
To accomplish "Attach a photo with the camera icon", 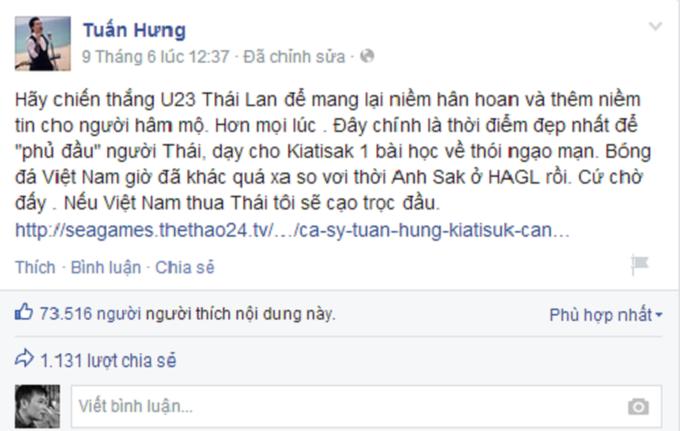I will 638,407.
